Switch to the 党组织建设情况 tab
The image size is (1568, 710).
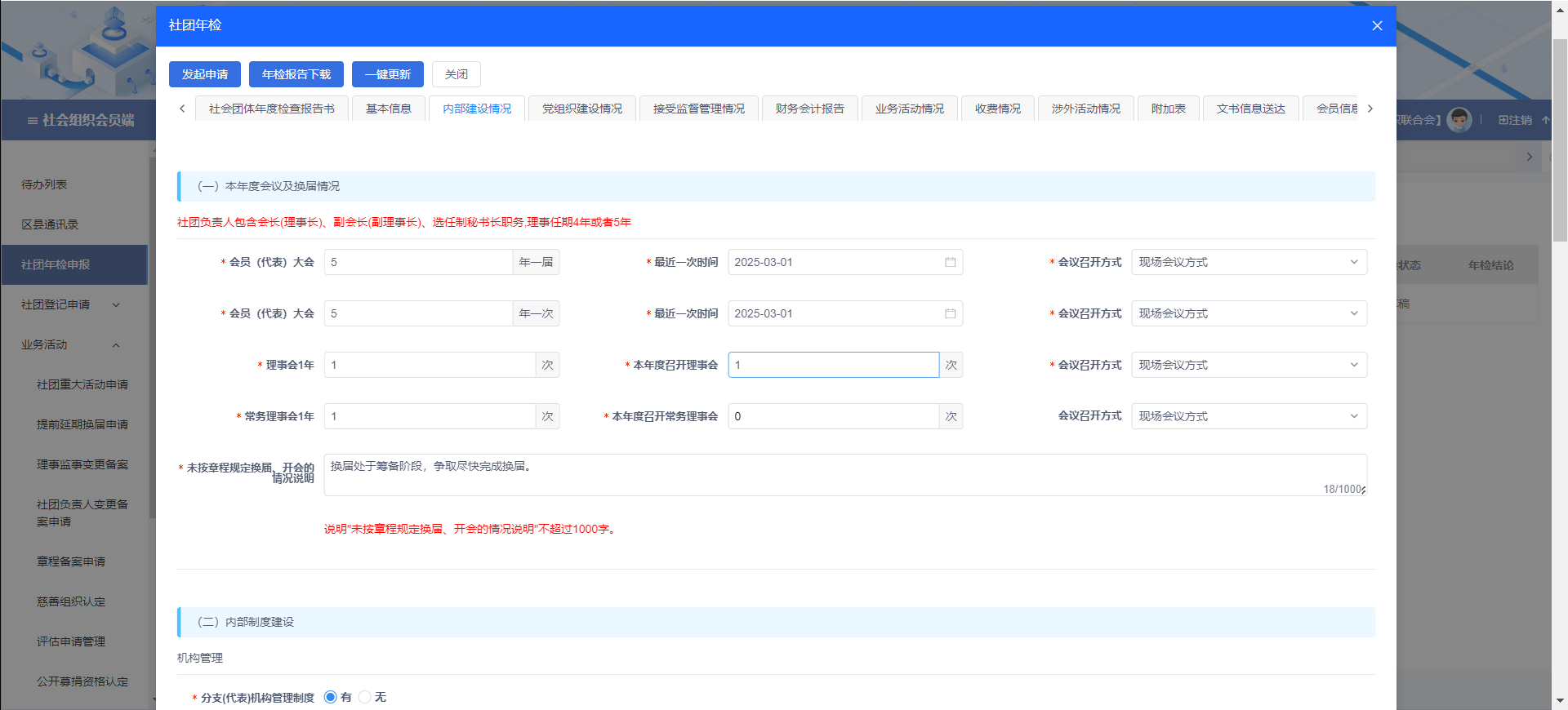click(581, 109)
